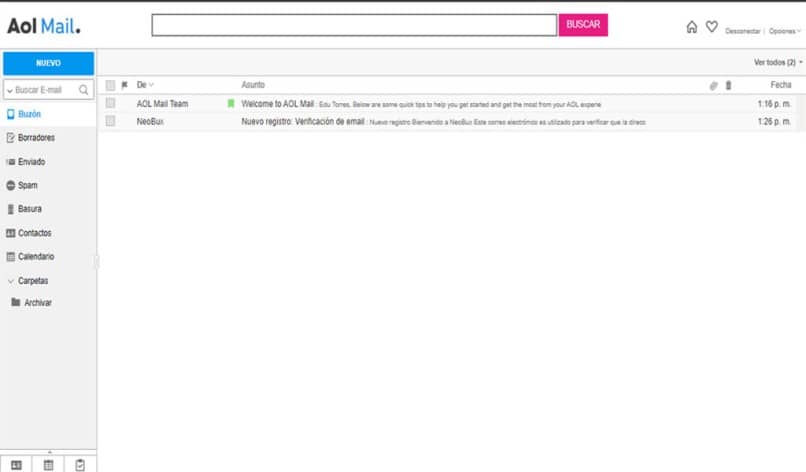This screenshot has height=472, width=806.
Task: Click the Desconectar link
Action: click(742, 31)
